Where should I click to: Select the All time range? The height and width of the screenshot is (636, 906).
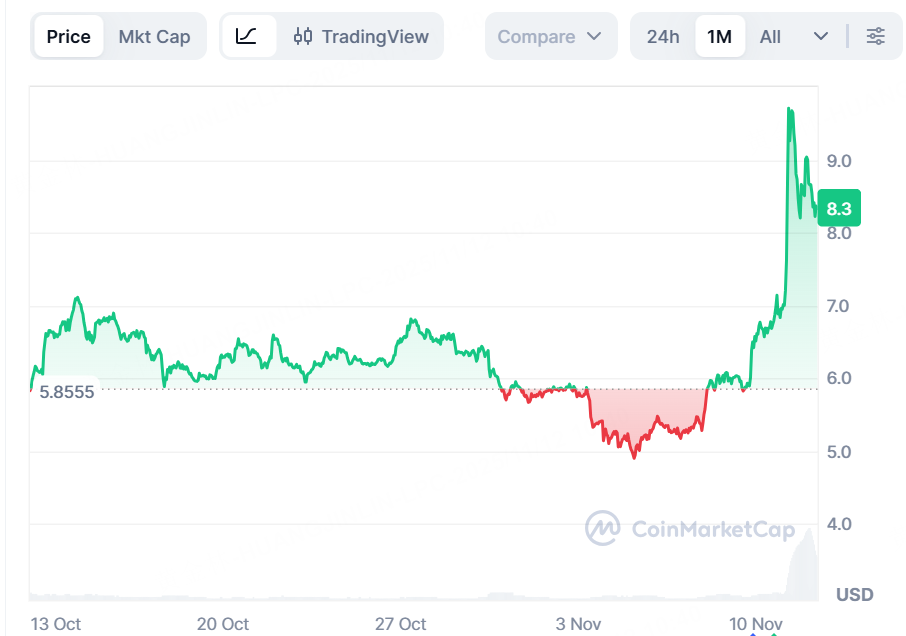coord(770,37)
